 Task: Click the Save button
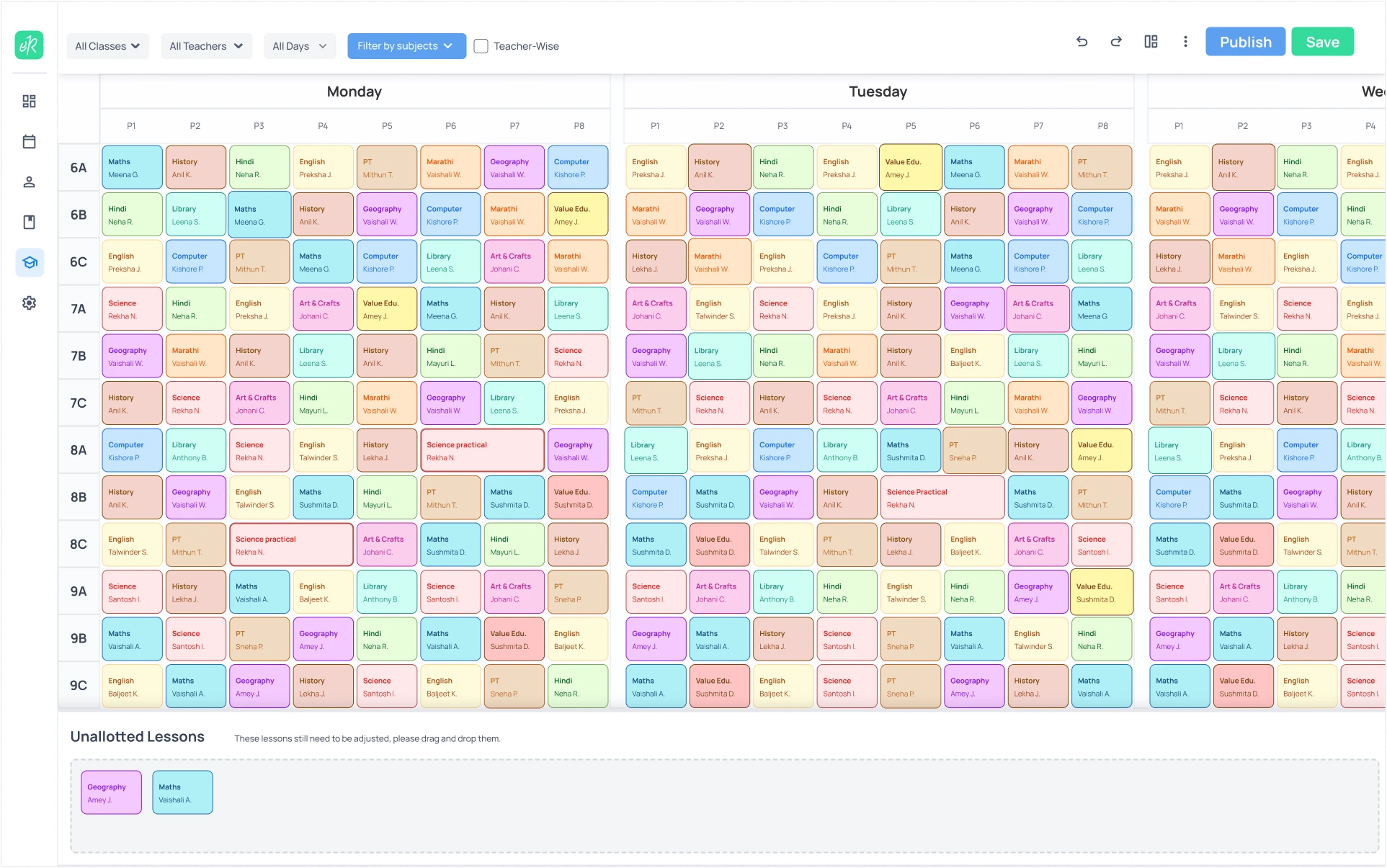coord(1322,42)
